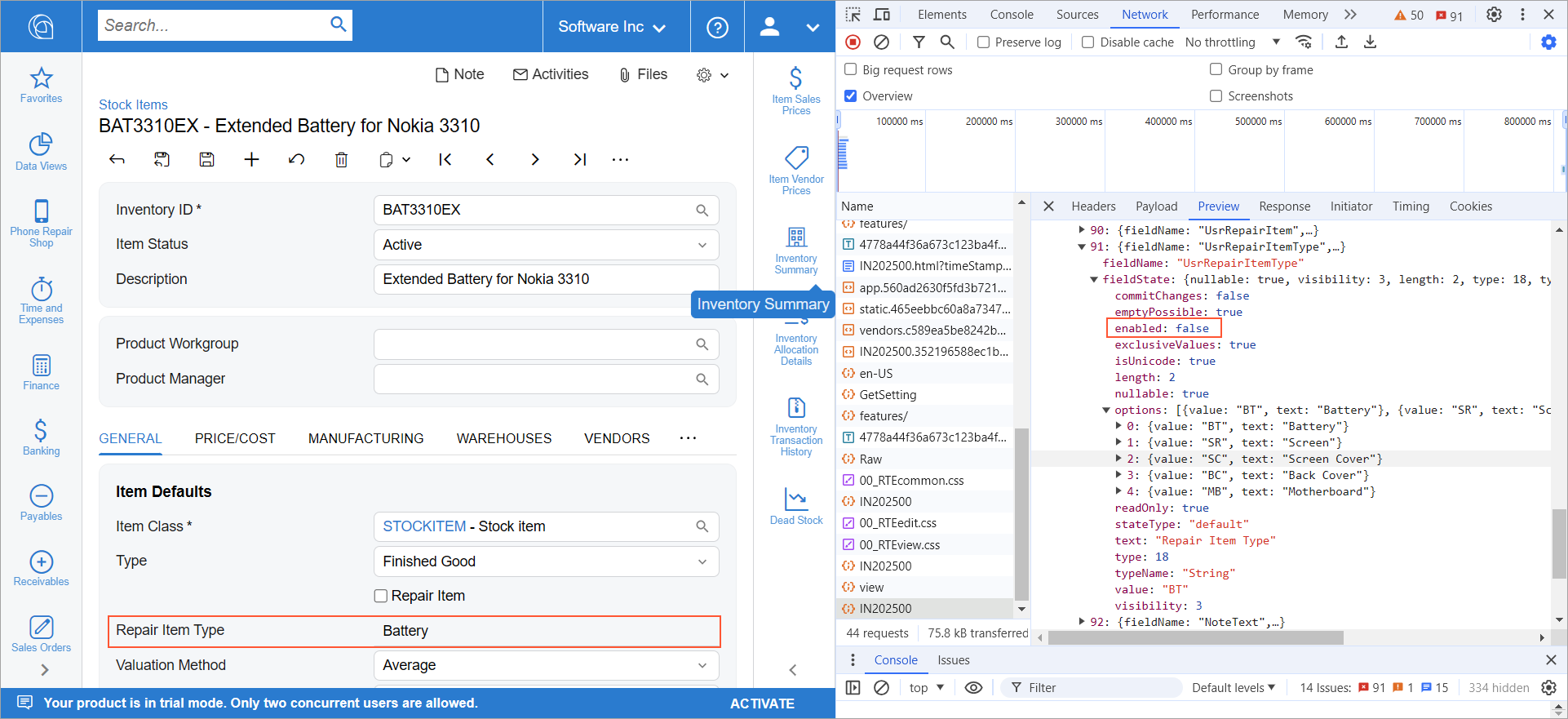1568x719 pixels.
Task: Switch to the PRICE/COST tab
Action: [x=235, y=438]
